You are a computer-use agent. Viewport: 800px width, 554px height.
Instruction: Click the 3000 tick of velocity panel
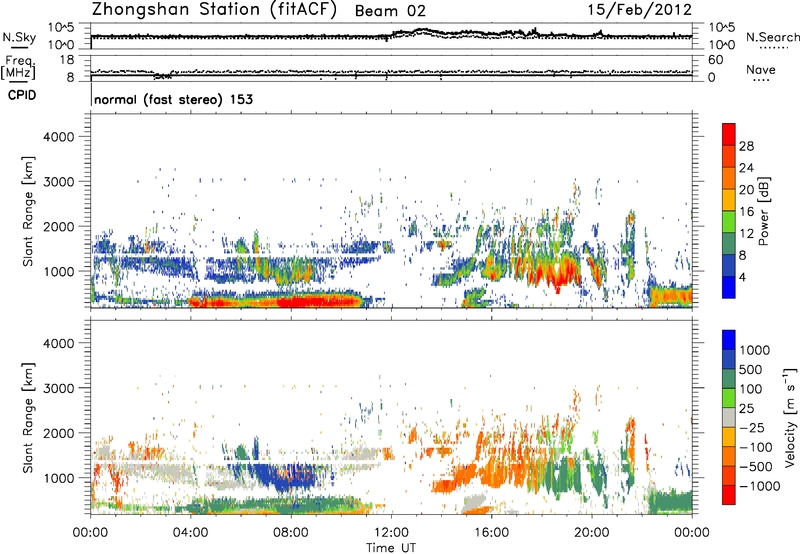(x=59, y=388)
